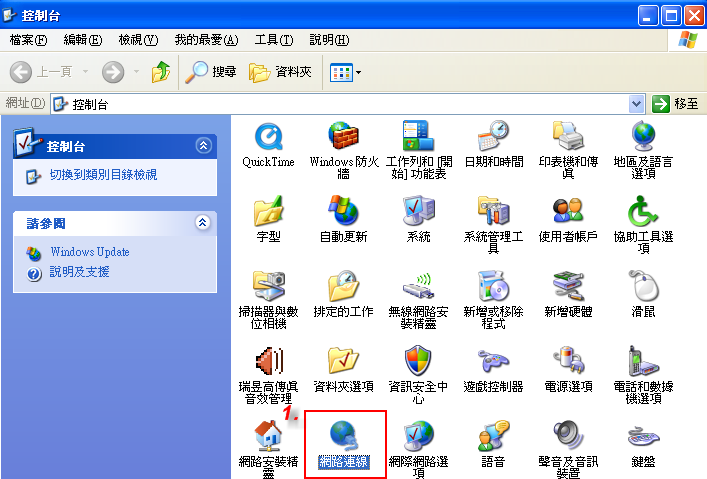
Task: Open the 工具(T) menu
Action: [x=273, y=40]
